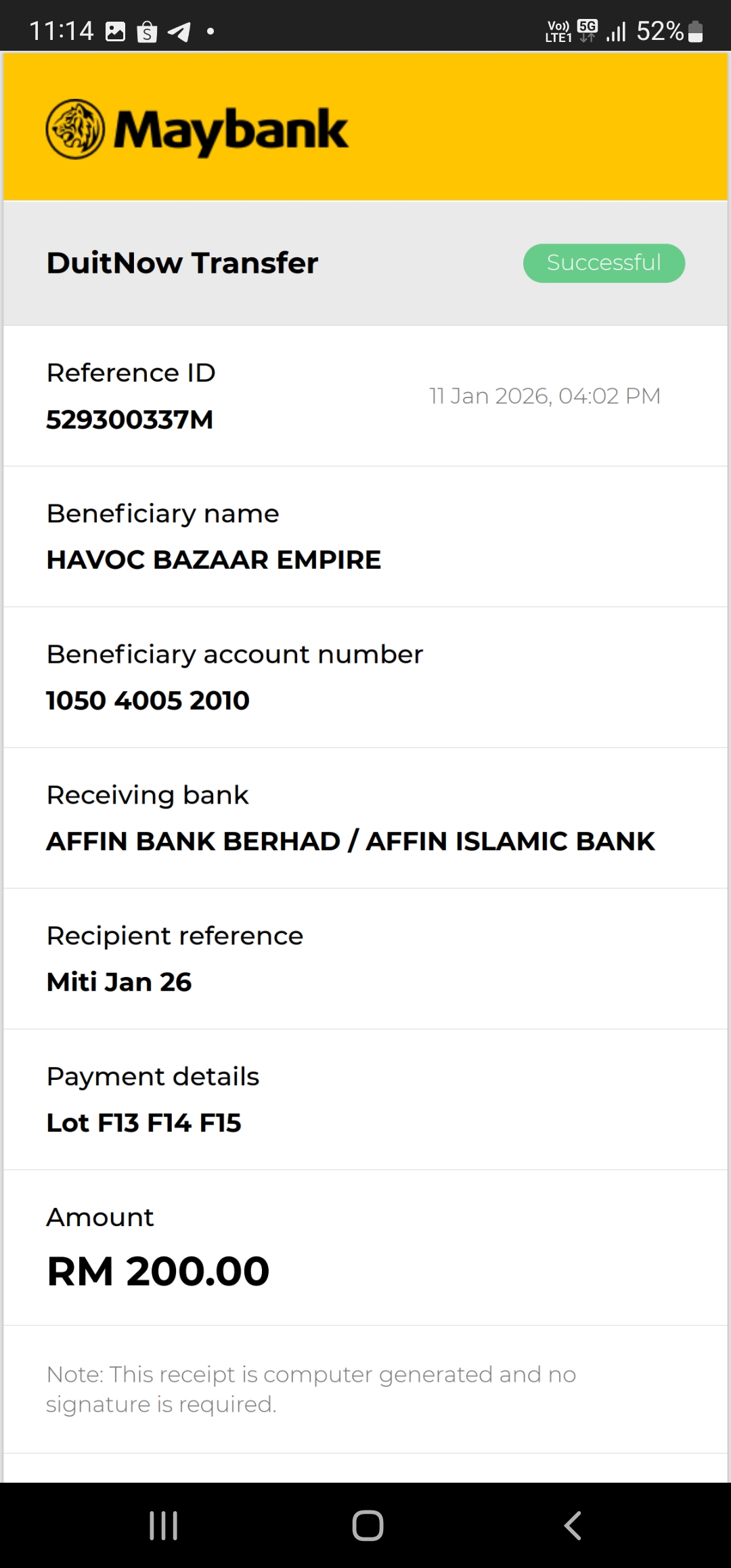Tap the receiving bank AFFIN BANK value

coord(351,841)
